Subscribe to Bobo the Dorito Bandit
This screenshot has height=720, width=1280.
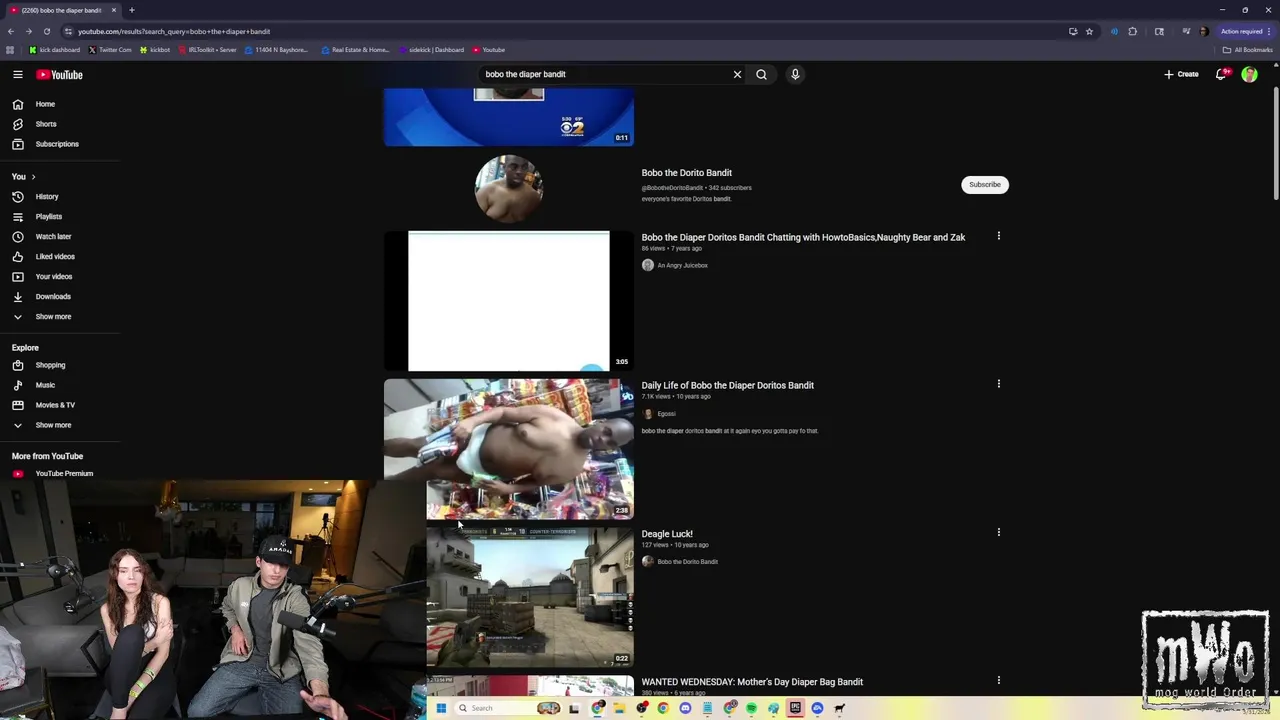[x=985, y=185]
